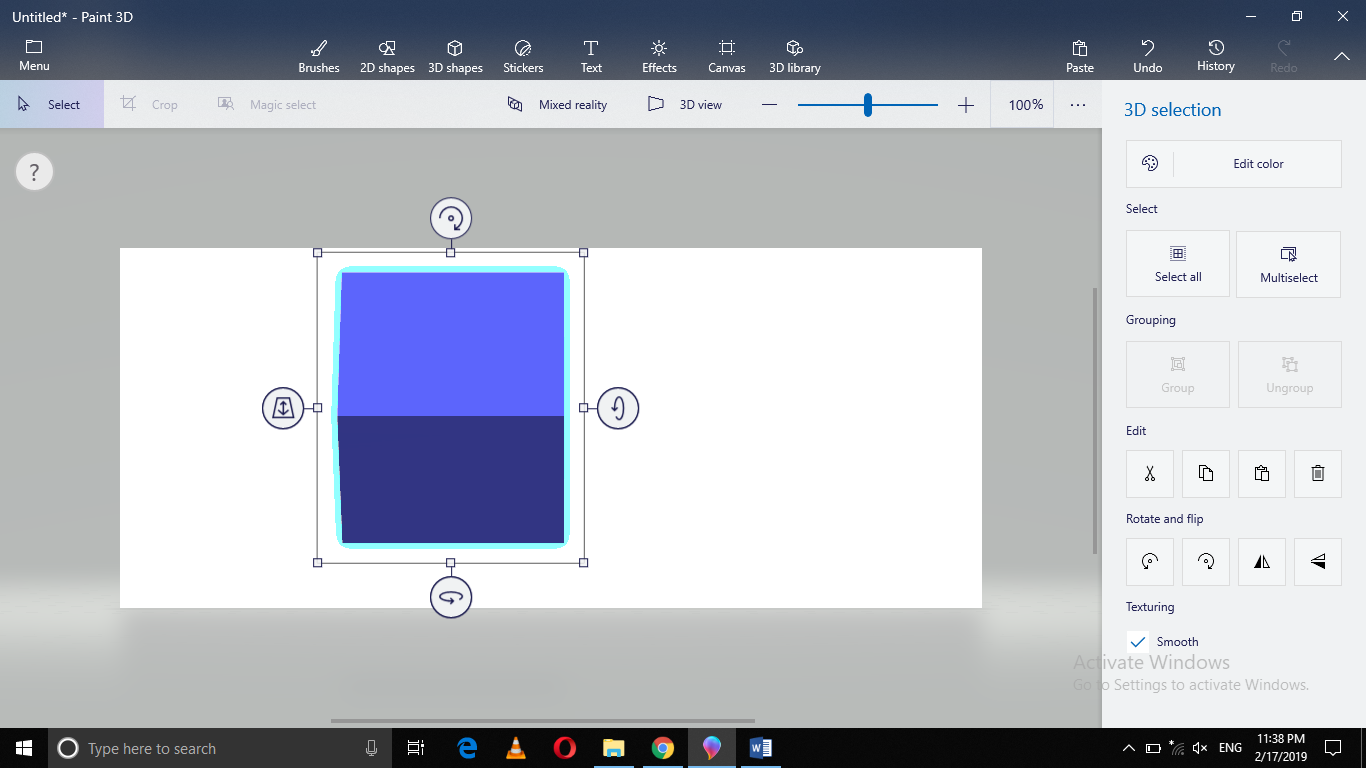Switch to 3D view mode
The height and width of the screenshot is (768, 1366).
point(685,104)
